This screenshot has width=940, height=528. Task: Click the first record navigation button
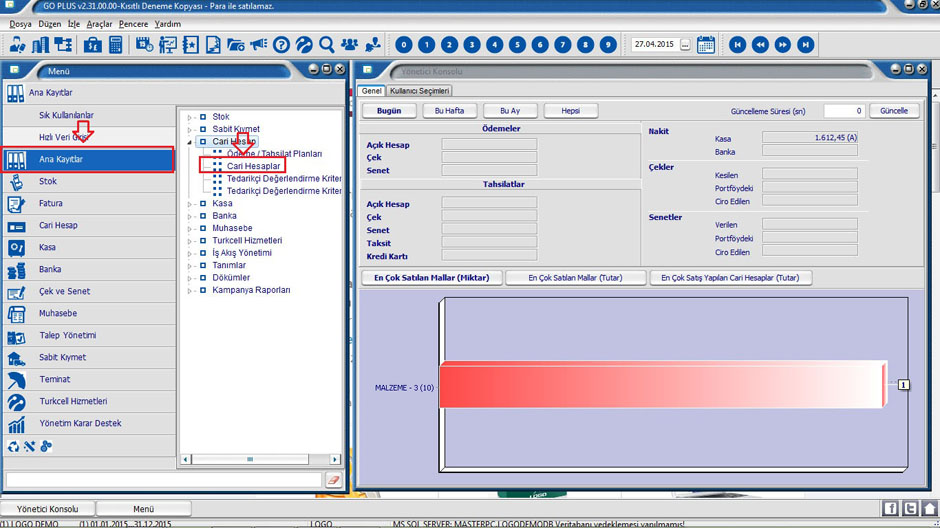[x=738, y=45]
